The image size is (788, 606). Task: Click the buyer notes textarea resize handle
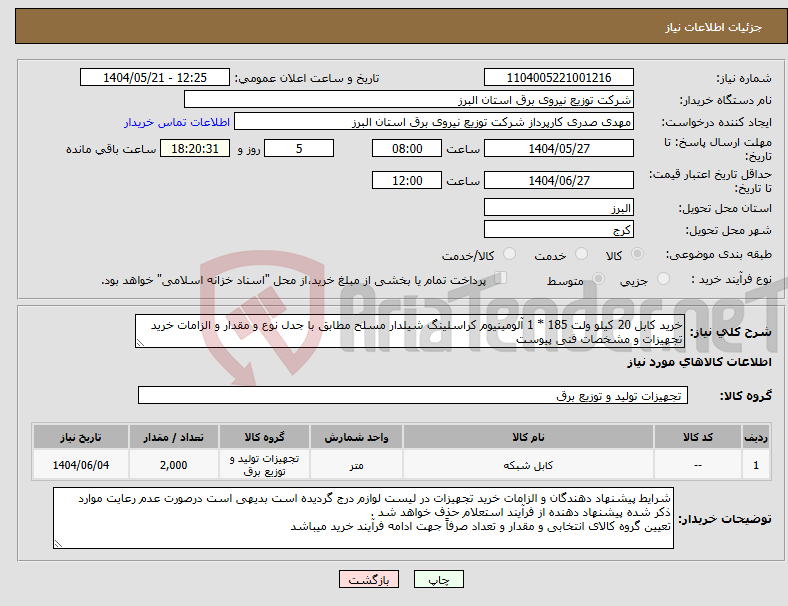click(58, 543)
